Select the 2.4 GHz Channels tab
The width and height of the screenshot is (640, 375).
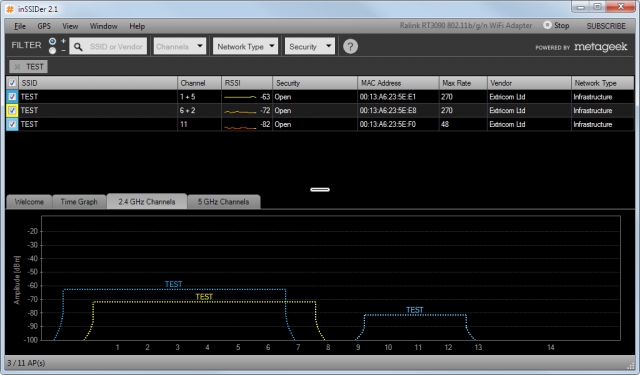147,201
